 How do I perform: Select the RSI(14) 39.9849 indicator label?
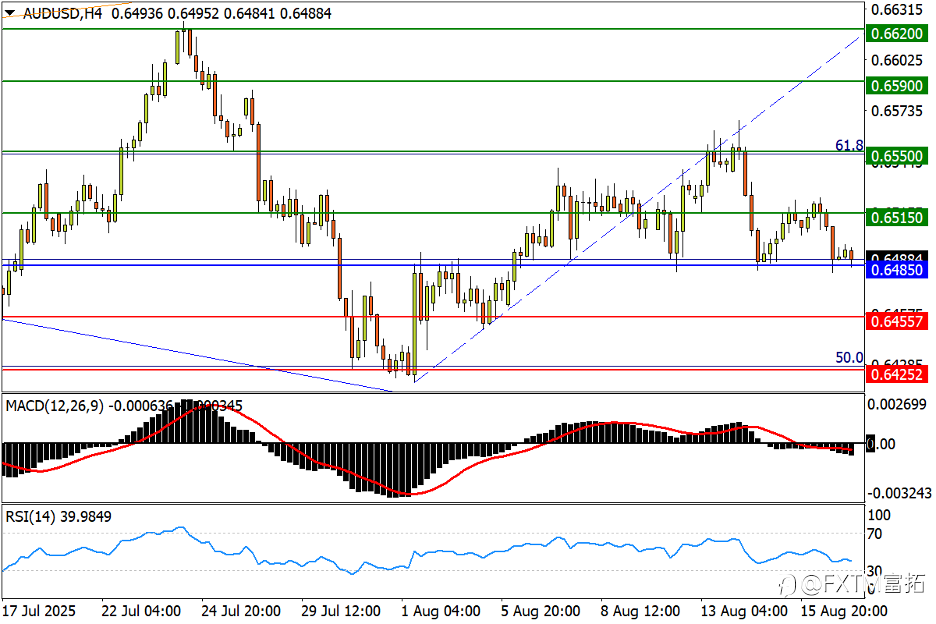point(58,517)
